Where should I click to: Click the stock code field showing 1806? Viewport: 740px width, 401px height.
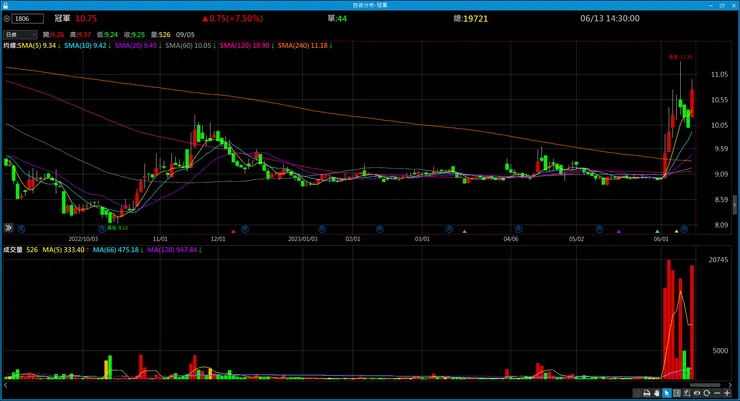point(28,19)
